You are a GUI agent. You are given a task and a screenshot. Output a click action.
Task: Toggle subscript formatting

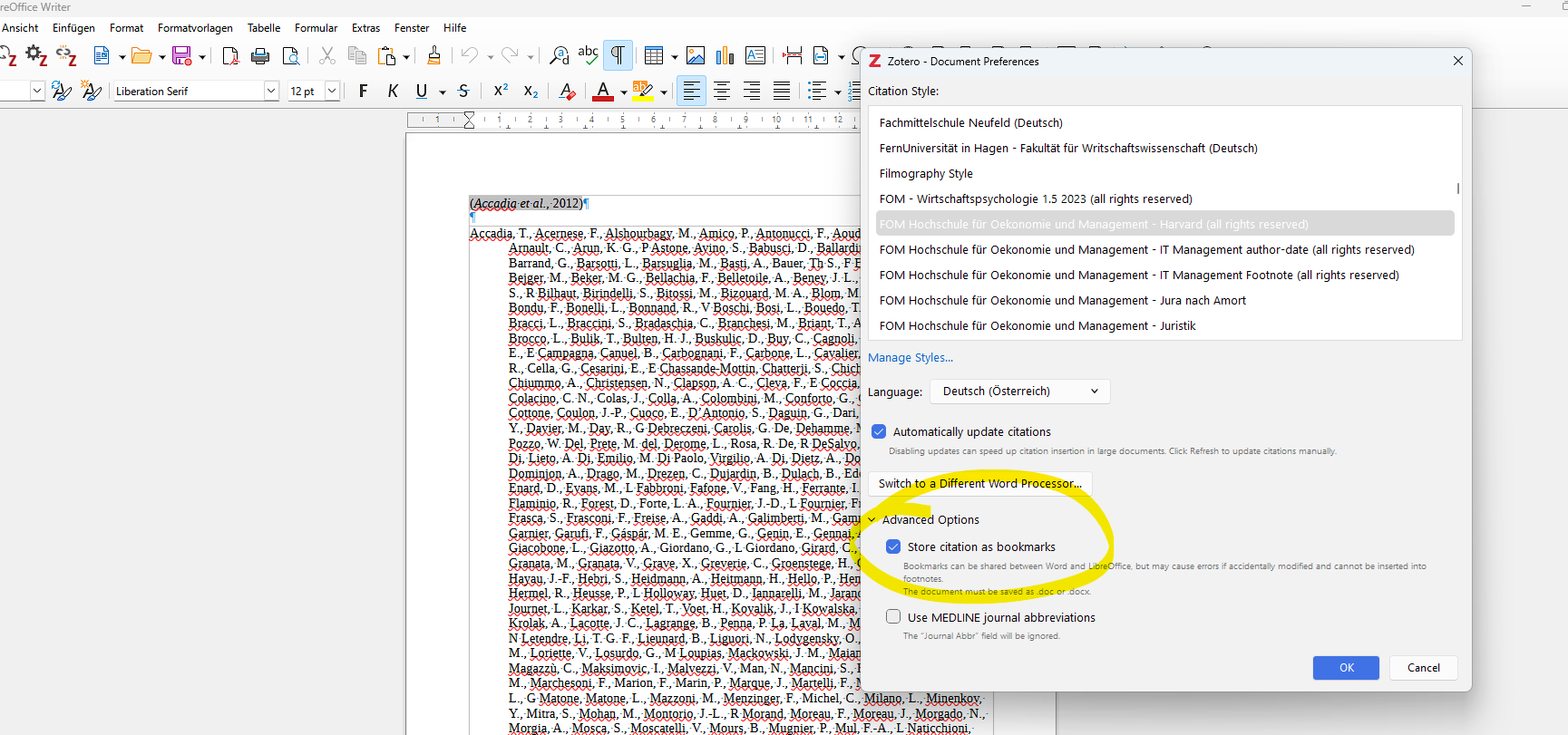pos(531,91)
